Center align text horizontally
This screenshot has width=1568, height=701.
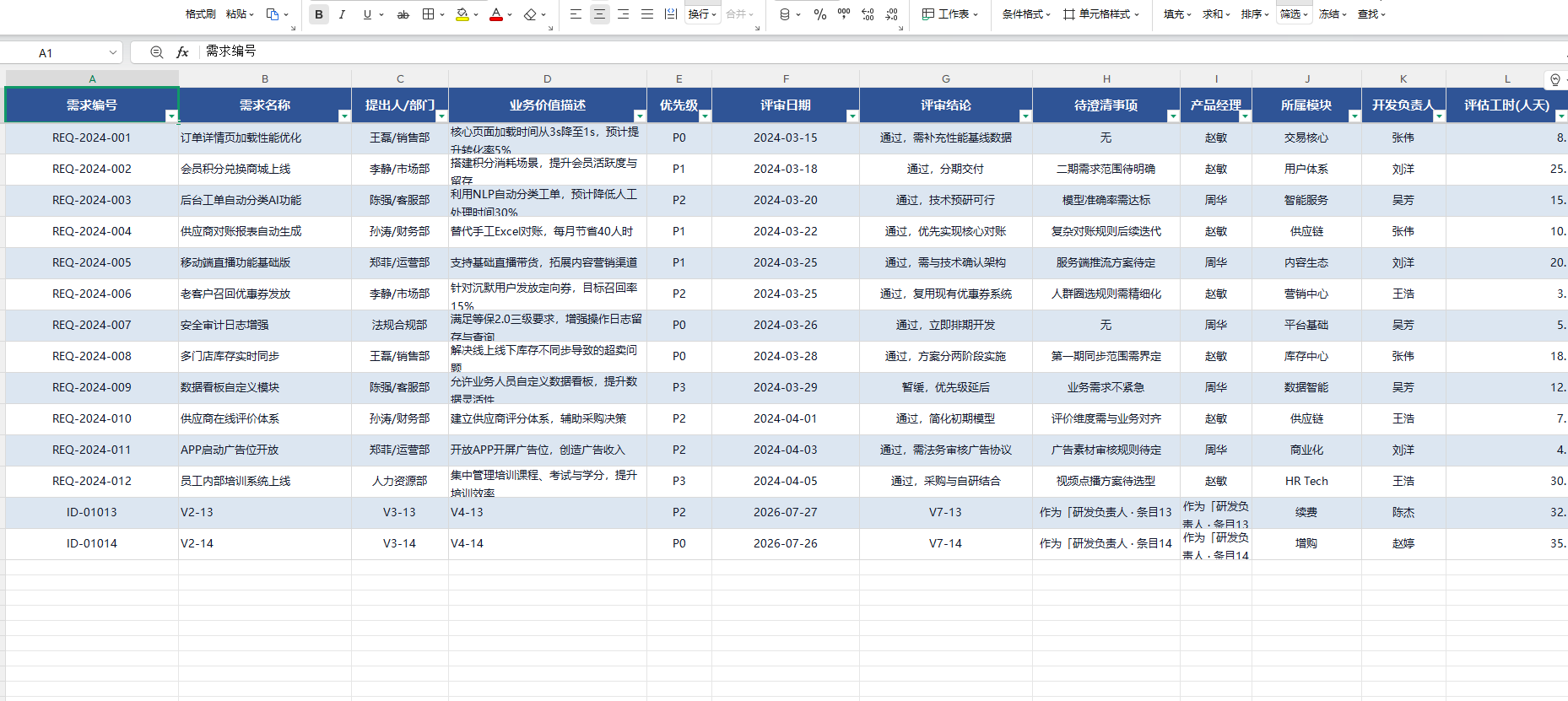click(599, 14)
